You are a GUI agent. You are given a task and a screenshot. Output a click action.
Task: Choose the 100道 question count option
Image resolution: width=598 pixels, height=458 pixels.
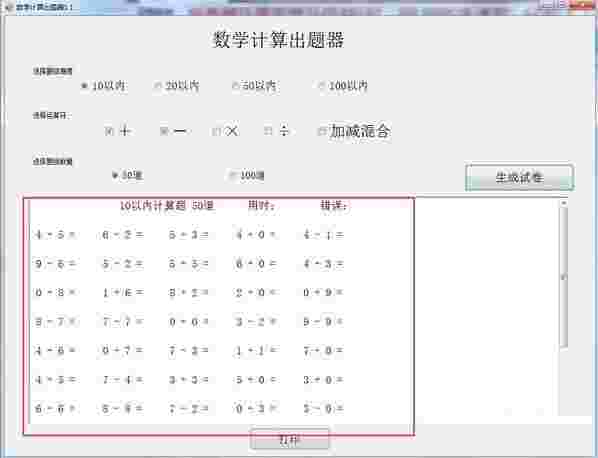[246, 175]
